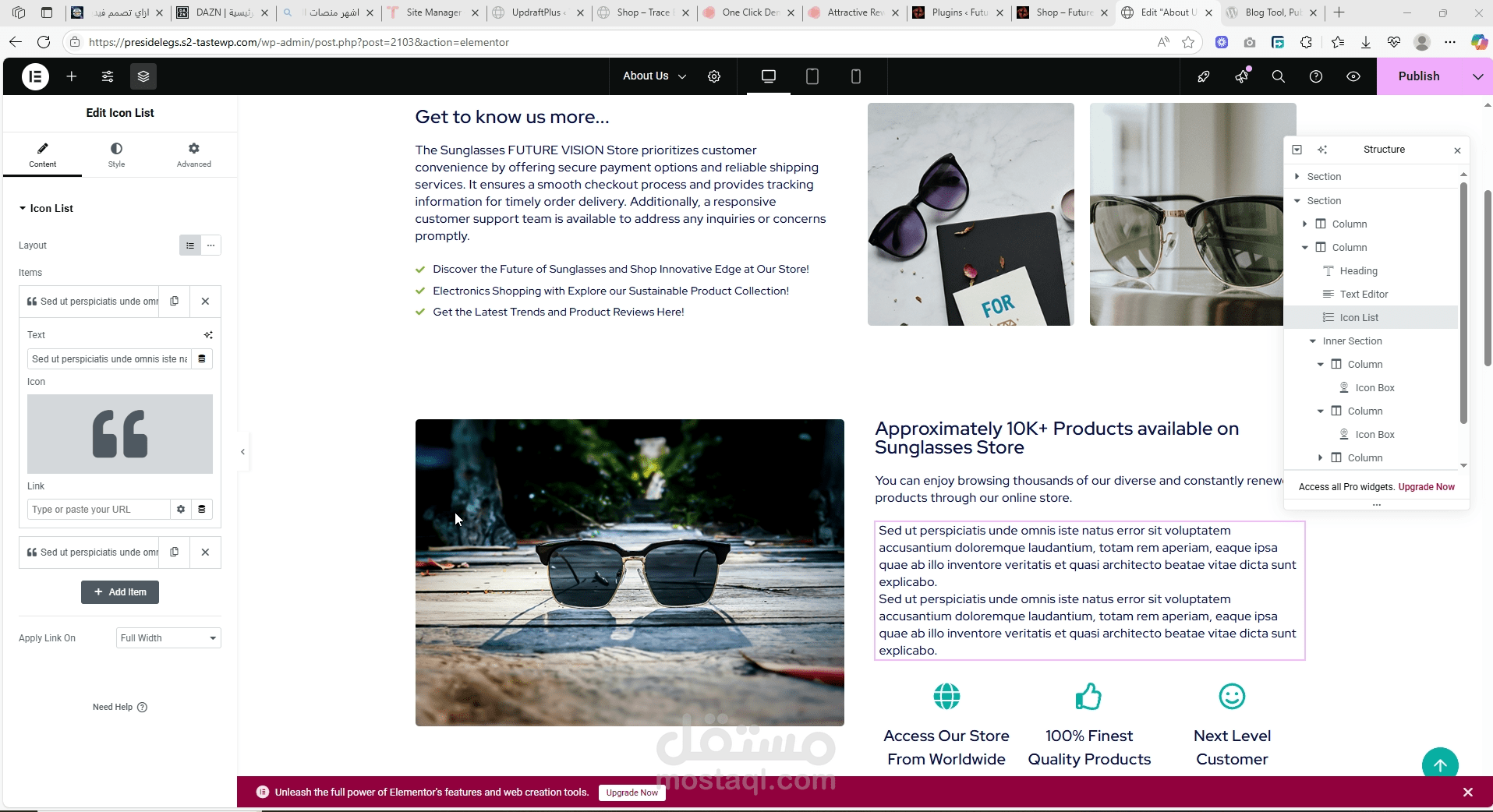The image size is (1493, 812).
Task: Expand the first Column under second Section
Action: pyautogui.click(x=1305, y=224)
